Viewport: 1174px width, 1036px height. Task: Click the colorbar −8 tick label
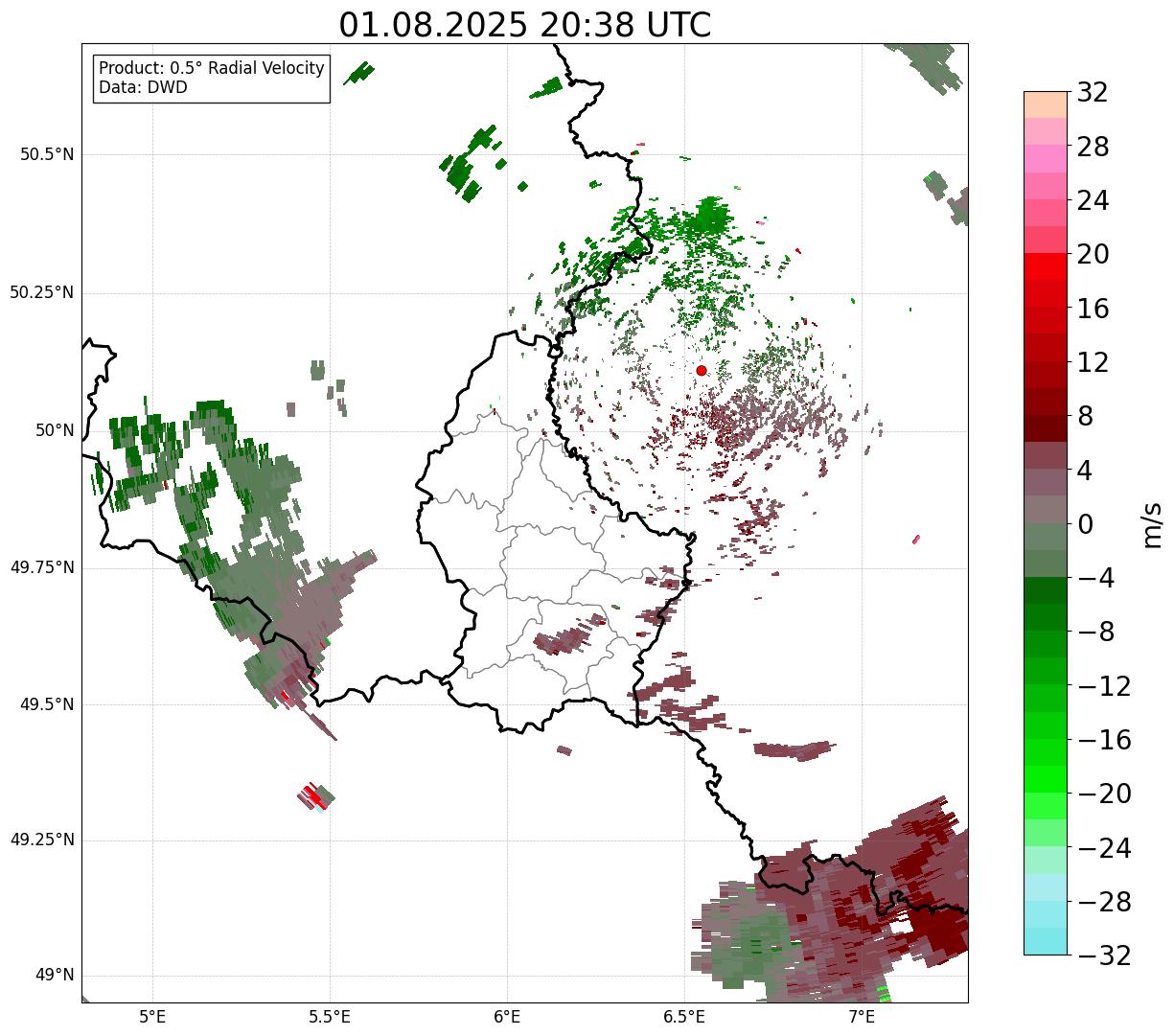pos(1096,632)
